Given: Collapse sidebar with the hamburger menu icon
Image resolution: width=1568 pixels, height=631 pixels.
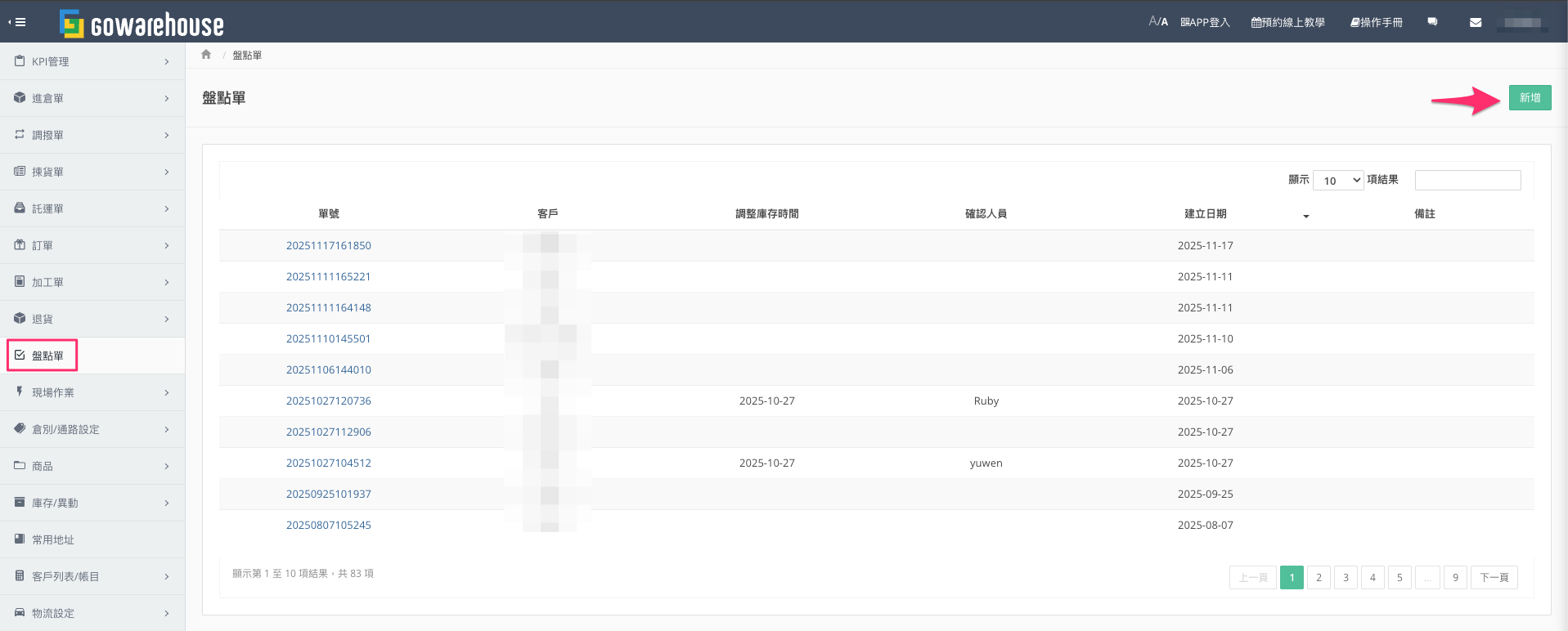Looking at the screenshot, I should click(x=17, y=22).
